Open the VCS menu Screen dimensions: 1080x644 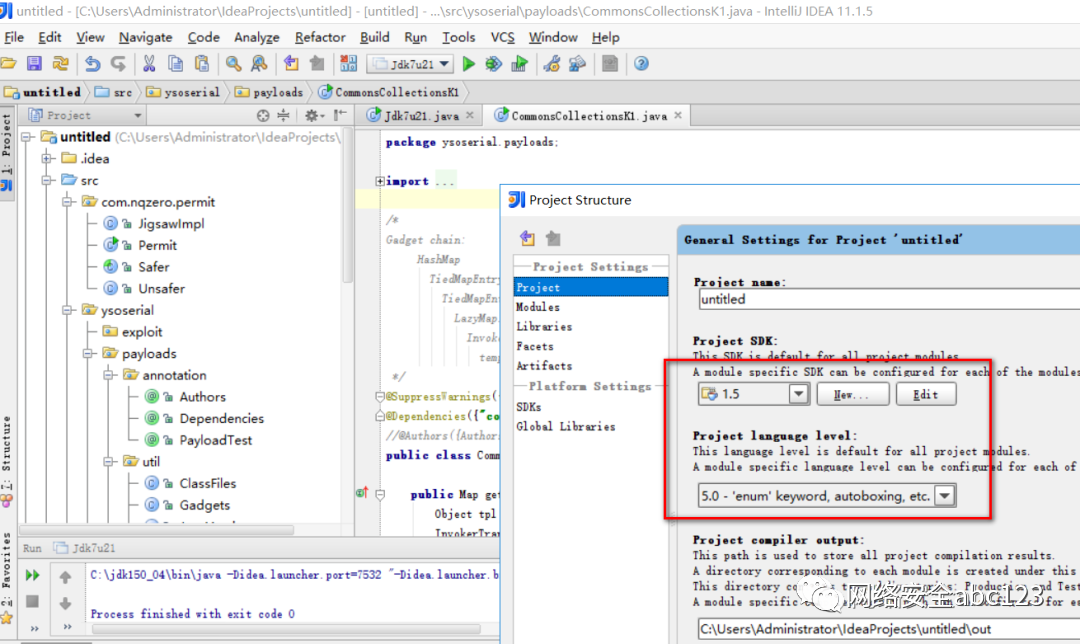tap(502, 37)
